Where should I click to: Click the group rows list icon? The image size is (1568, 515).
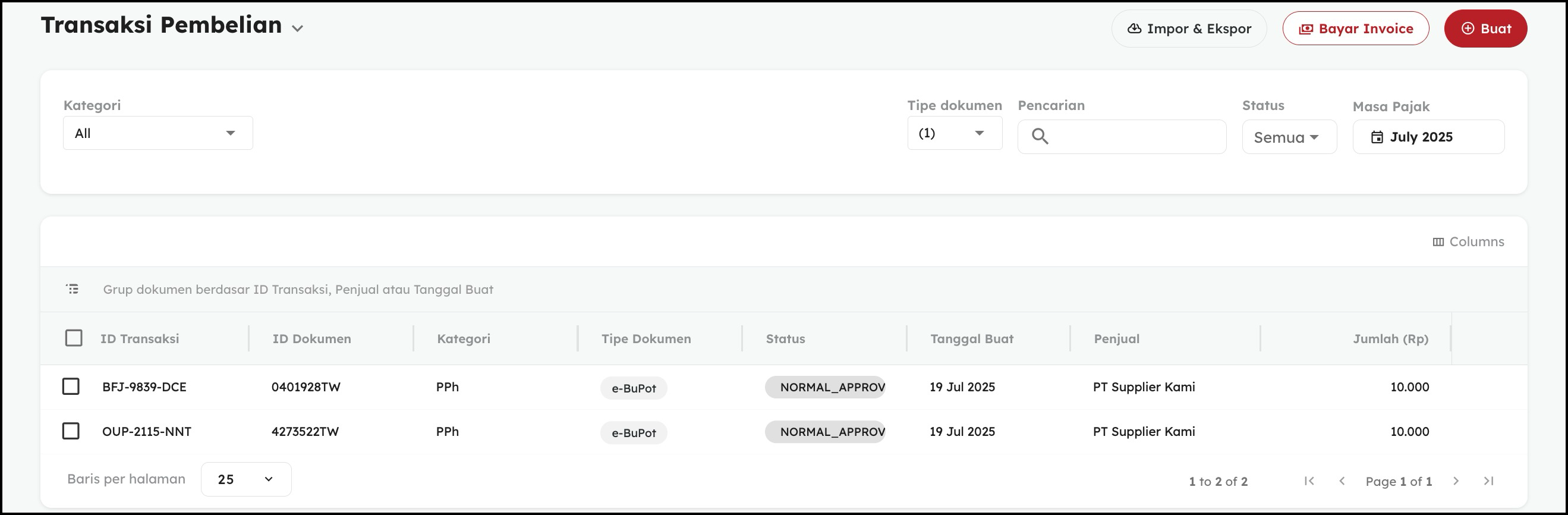[x=73, y=288]
